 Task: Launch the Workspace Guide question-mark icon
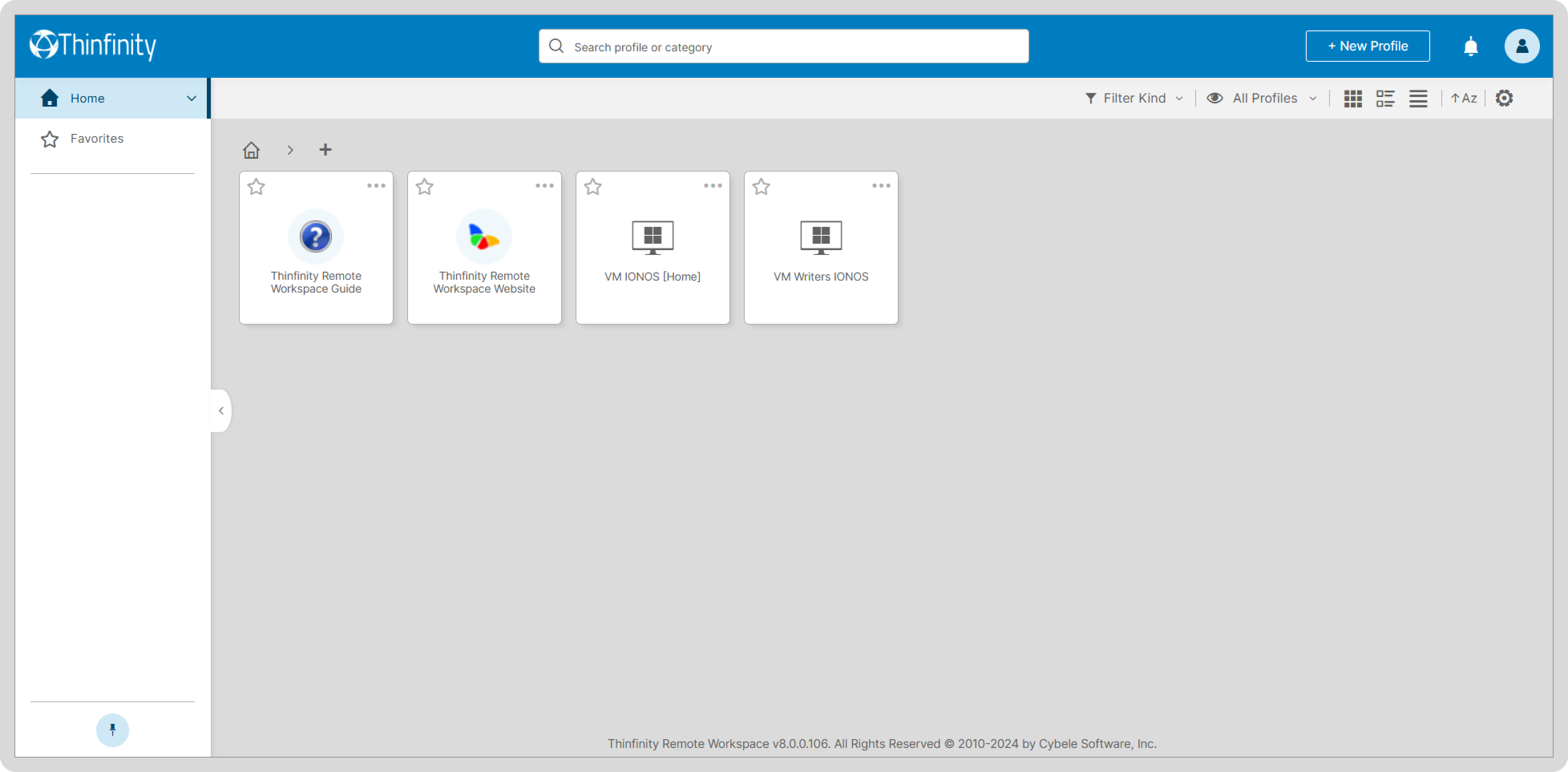click(x=316, y=236)
